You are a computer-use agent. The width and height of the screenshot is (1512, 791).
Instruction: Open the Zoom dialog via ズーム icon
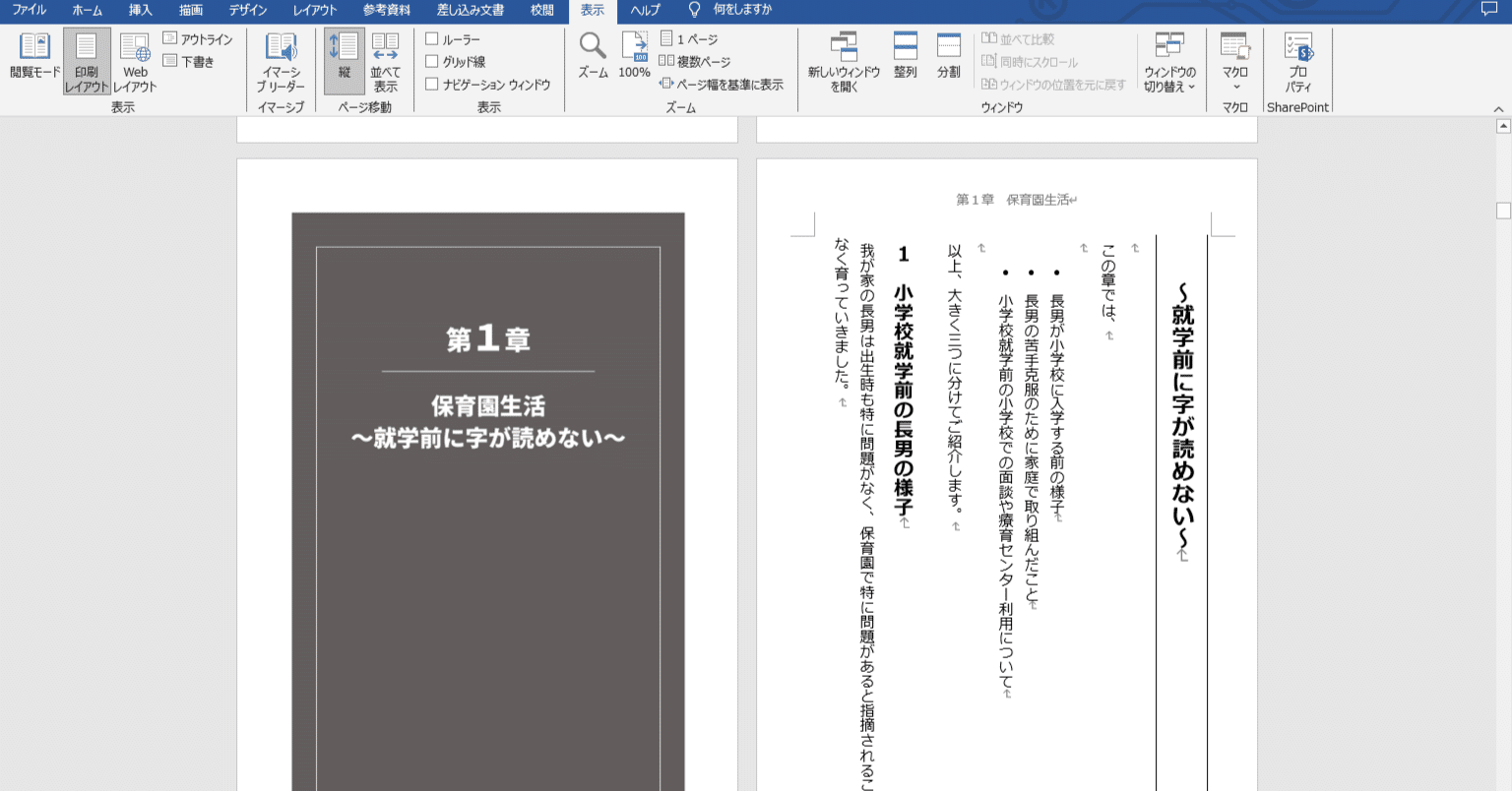591,54
